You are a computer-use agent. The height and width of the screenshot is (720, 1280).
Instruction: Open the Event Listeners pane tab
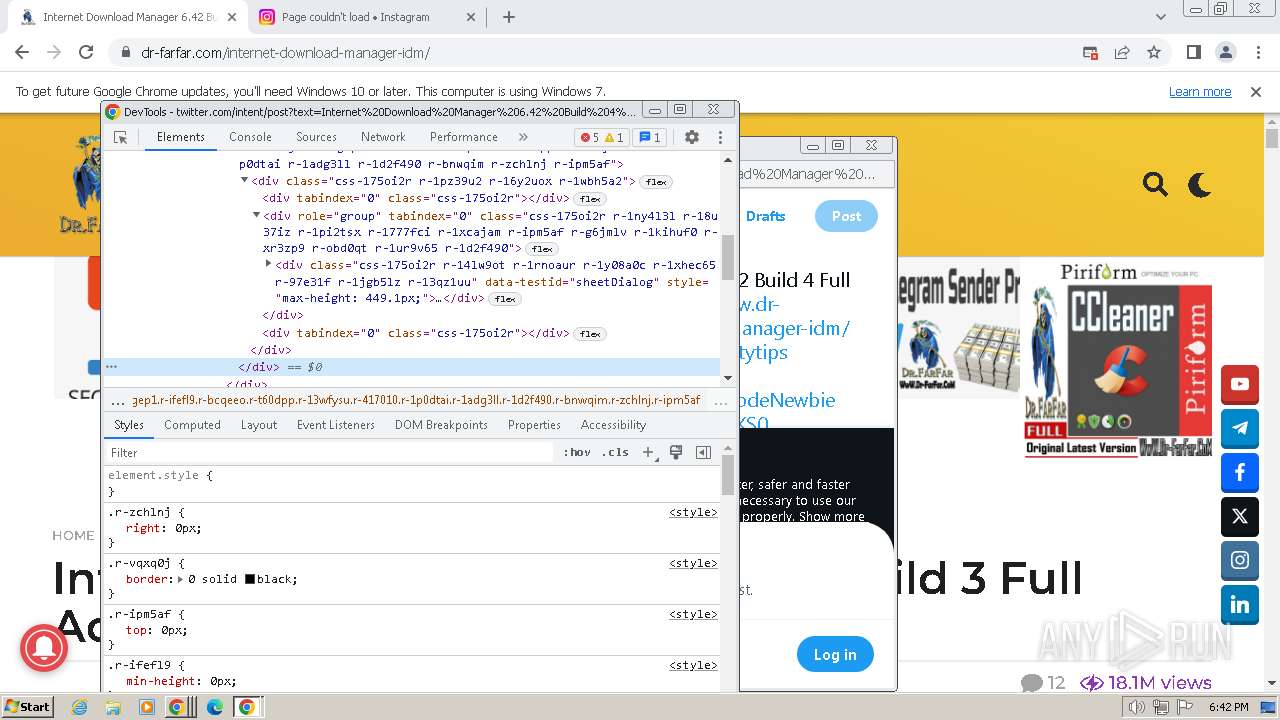tap(336, 425)
